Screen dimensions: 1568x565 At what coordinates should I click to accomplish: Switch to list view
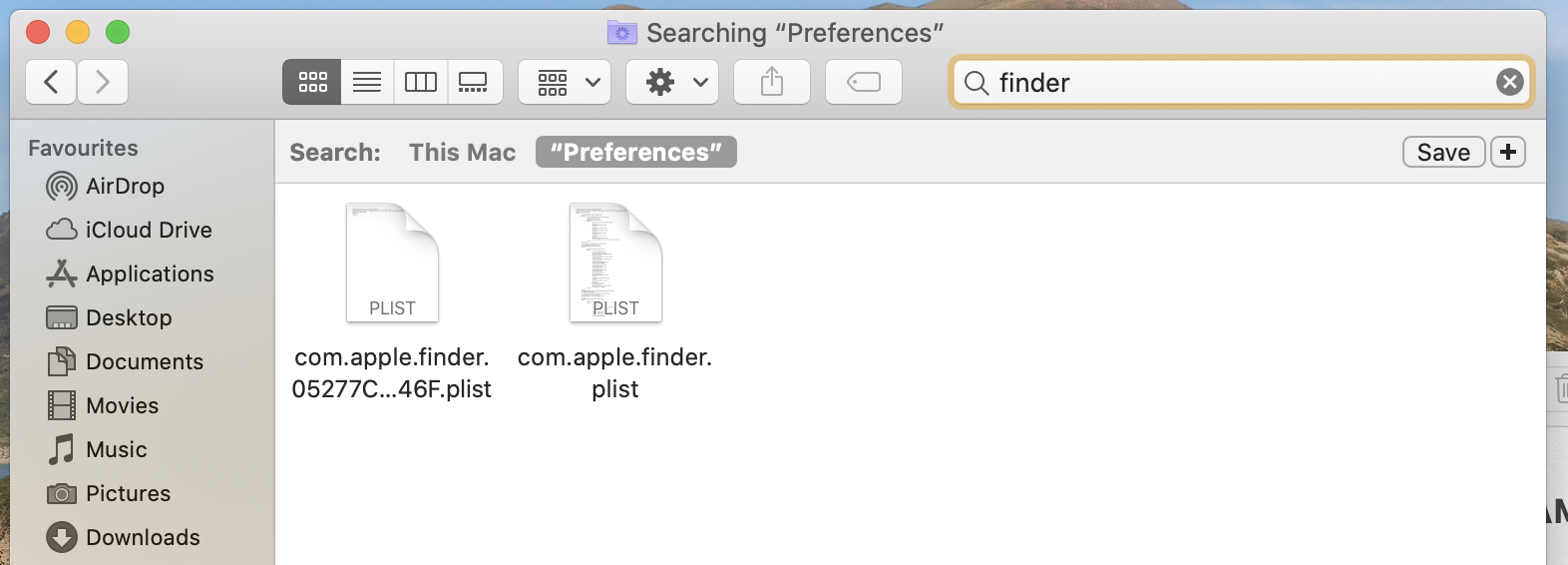367,82
